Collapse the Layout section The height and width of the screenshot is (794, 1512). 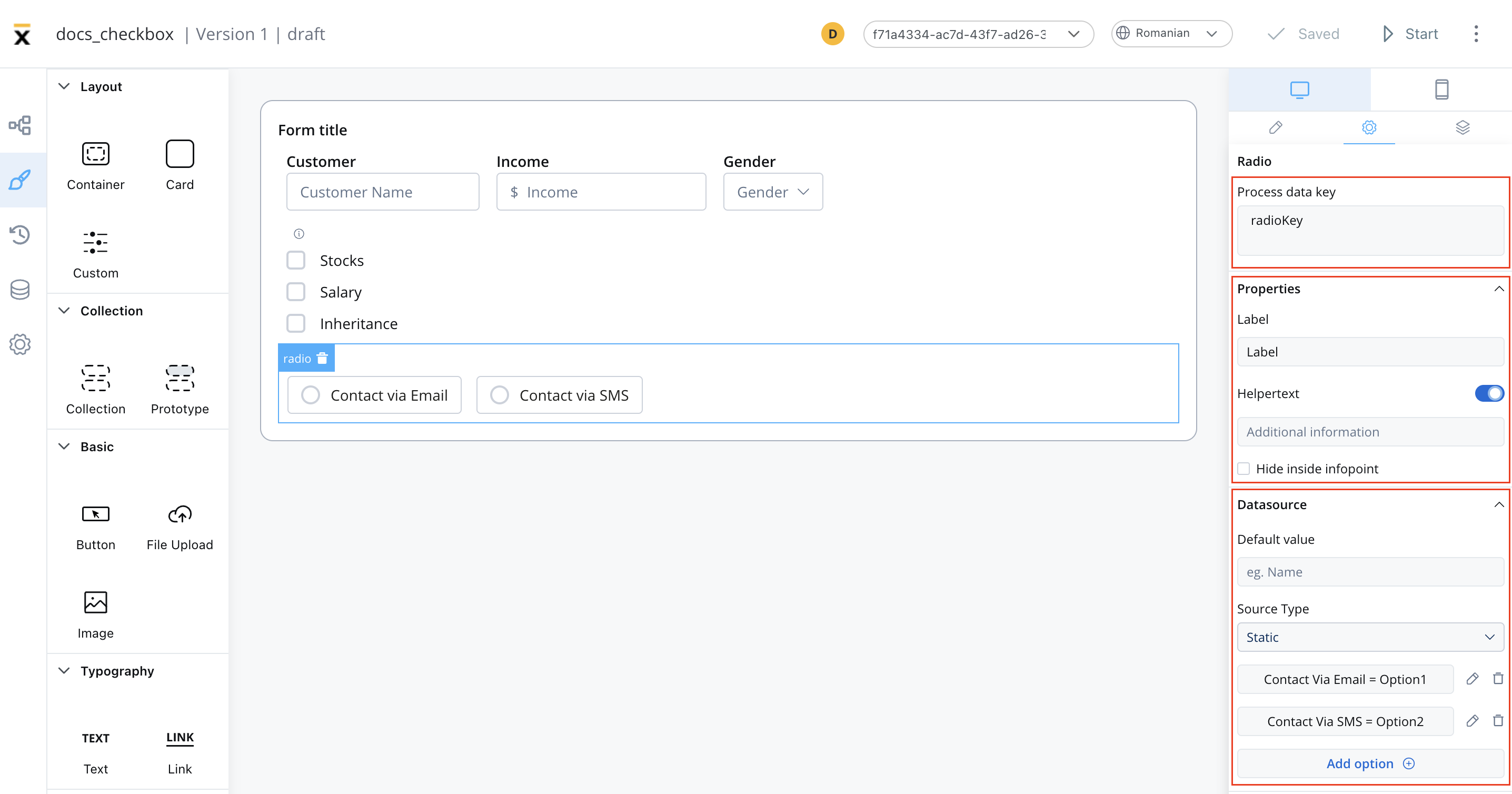point(64,86)
